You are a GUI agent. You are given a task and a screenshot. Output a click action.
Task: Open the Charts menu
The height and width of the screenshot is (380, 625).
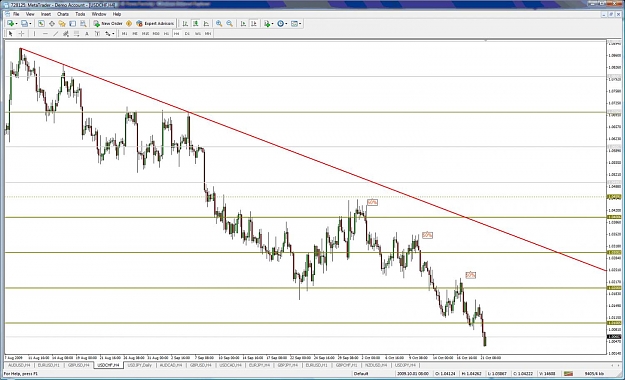click(63, 14)
